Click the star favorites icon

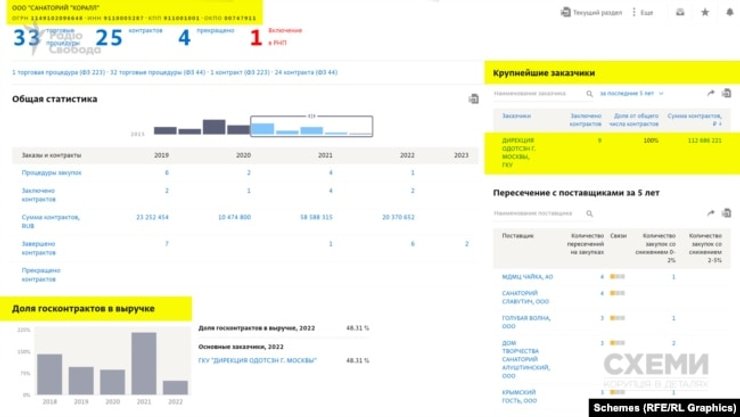tap(704, 12)
